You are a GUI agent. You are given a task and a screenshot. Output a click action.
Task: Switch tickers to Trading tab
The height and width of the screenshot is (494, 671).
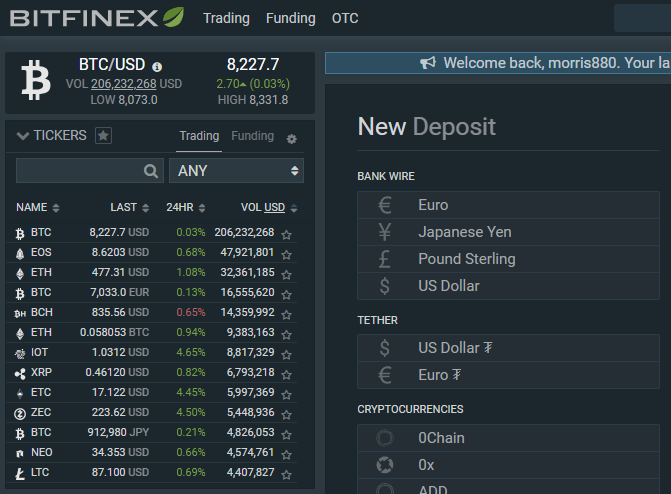199,136
